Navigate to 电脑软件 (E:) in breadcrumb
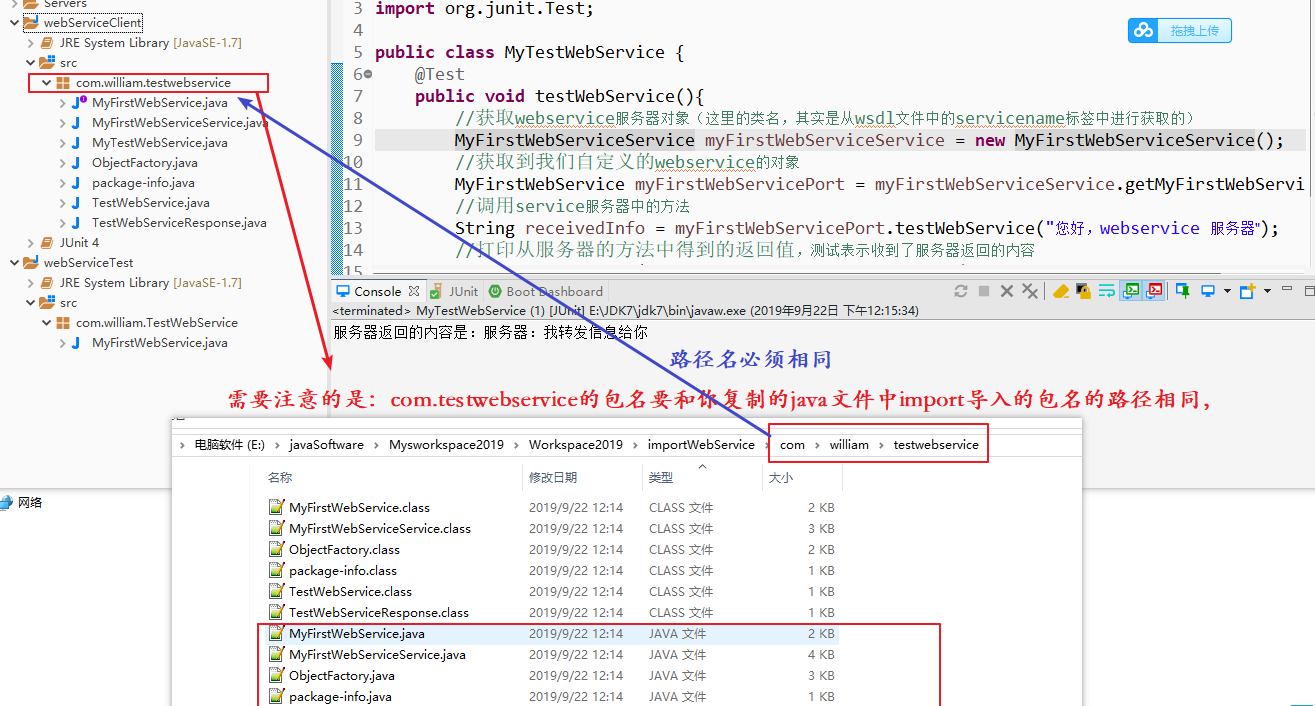Image resolution: width=1315 pixels, height=706 pixels. (229, 445)
